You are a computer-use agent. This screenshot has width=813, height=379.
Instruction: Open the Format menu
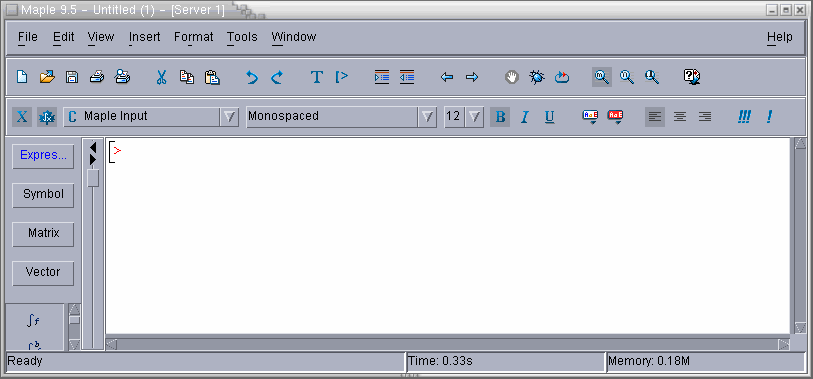pyautogui.click(x=193, y=37)
